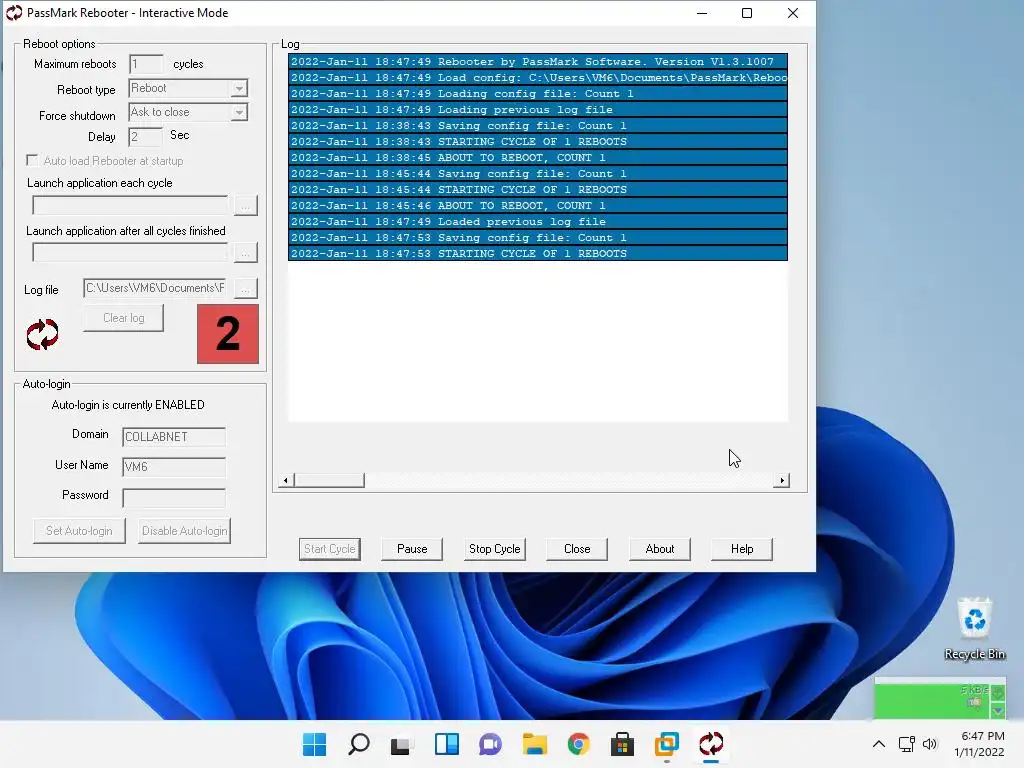Expand the Force shutdown dropdown
This screenshot has width=1024, height=768.
coord(240,113)
